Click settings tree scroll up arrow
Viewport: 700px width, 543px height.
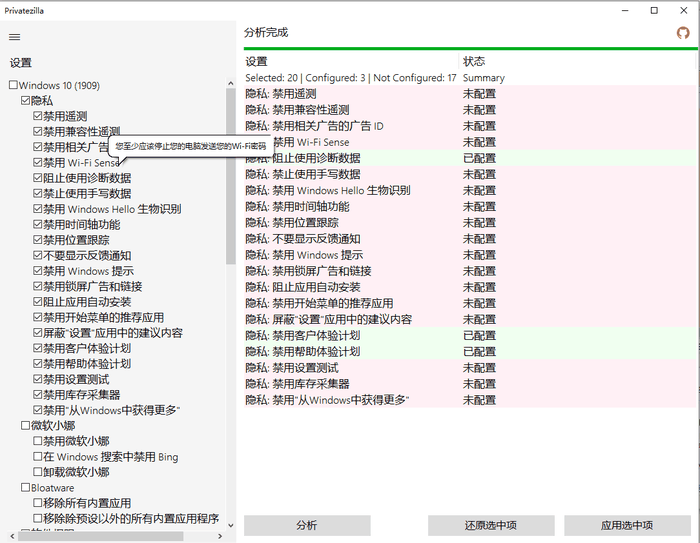pos(230,83)
